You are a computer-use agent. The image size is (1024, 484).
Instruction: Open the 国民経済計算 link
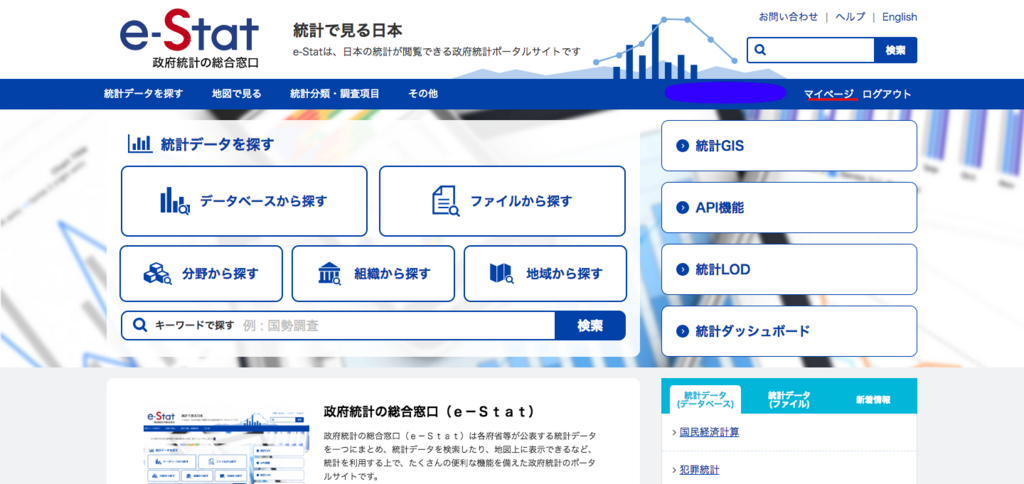tap(709, 432)
